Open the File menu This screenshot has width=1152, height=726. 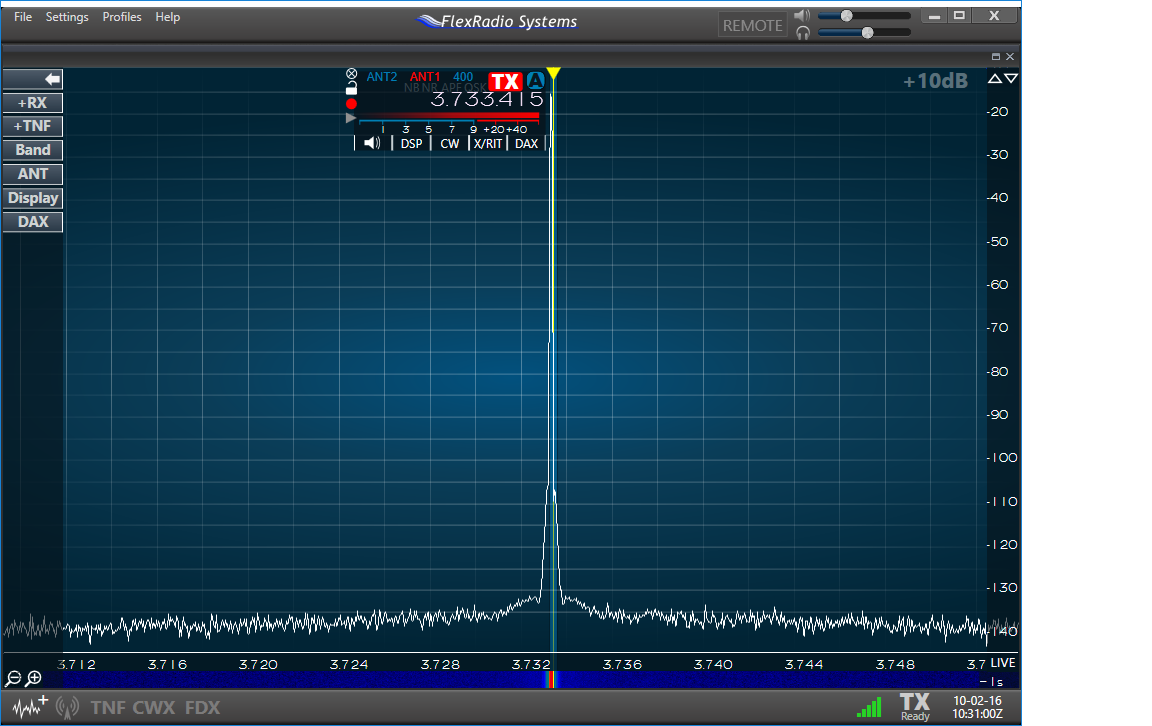23,17
